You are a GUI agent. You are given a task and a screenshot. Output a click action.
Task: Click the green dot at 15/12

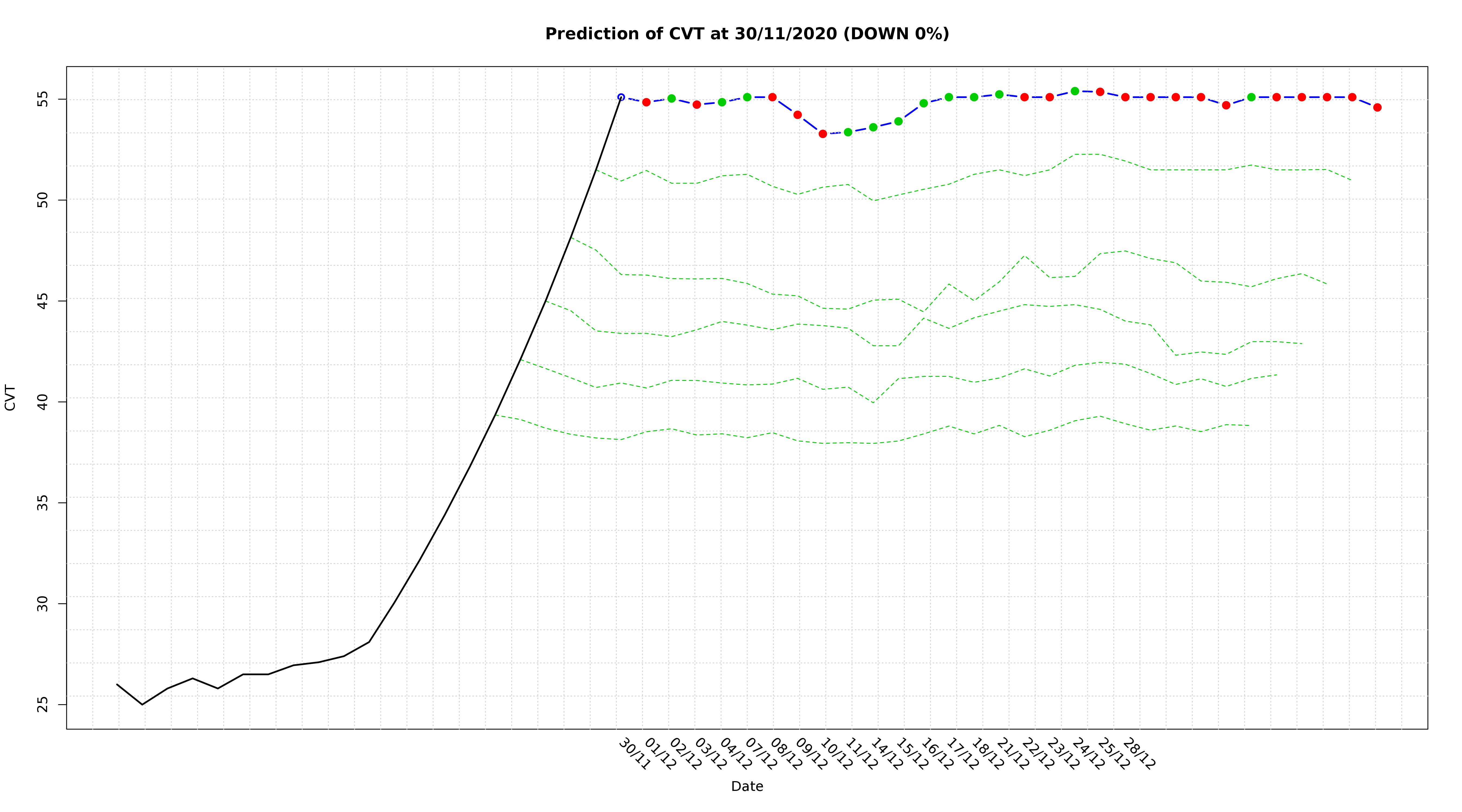(x=898, y=121)
